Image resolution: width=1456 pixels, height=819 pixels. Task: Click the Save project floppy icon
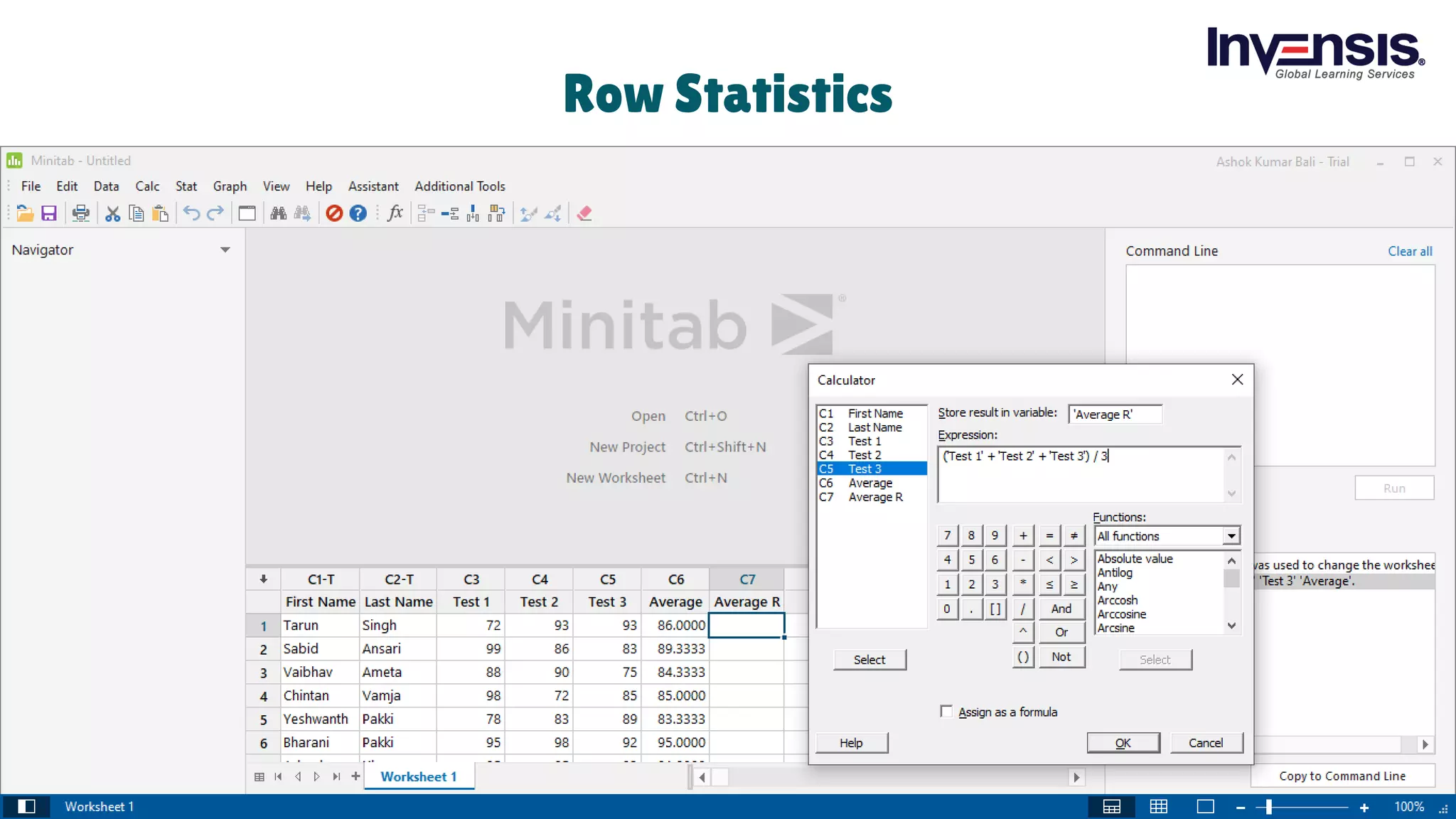tap(48, 213)
